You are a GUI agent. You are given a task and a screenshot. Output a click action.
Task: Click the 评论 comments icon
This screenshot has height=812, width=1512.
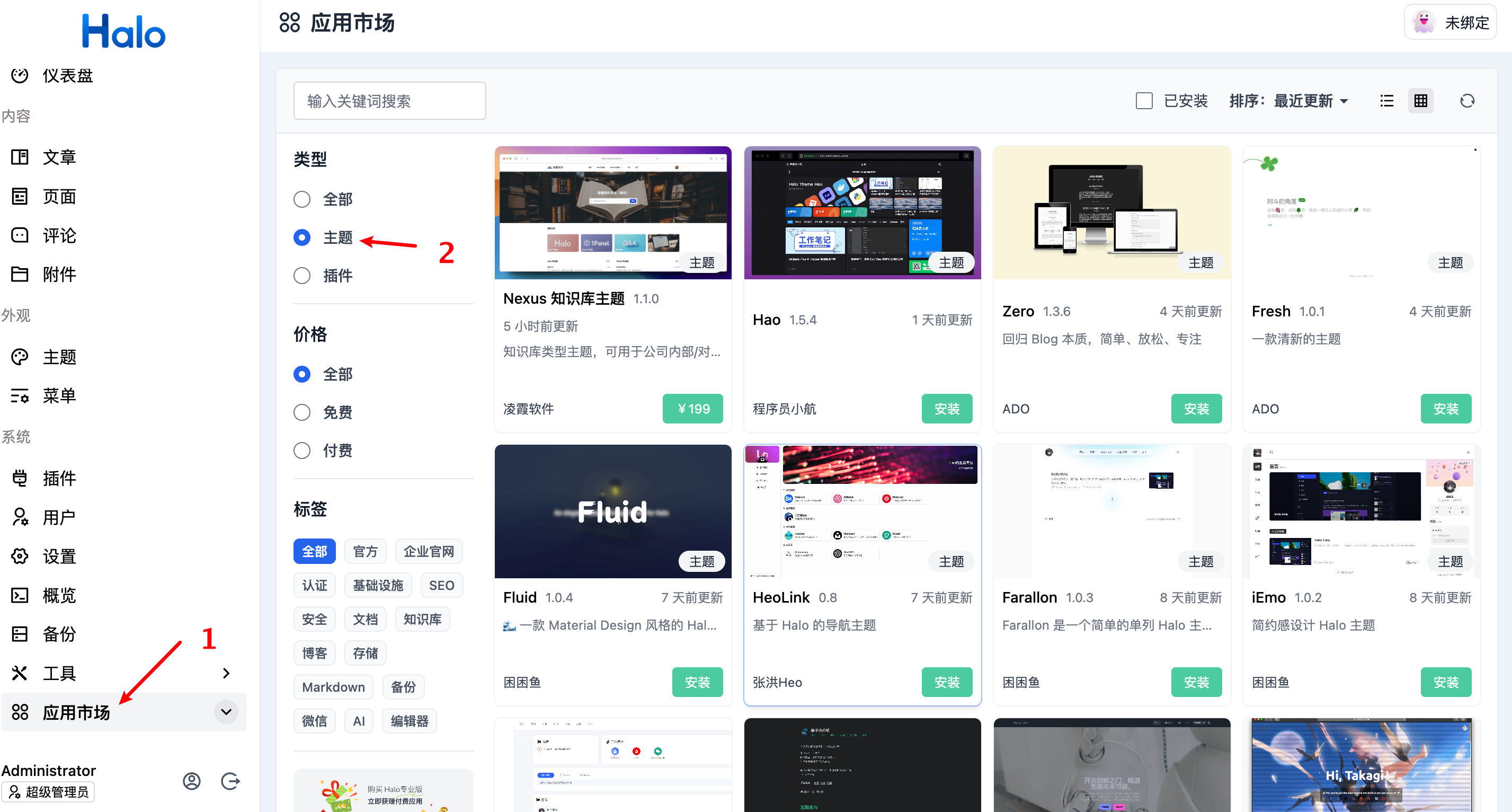coord(20,235)
